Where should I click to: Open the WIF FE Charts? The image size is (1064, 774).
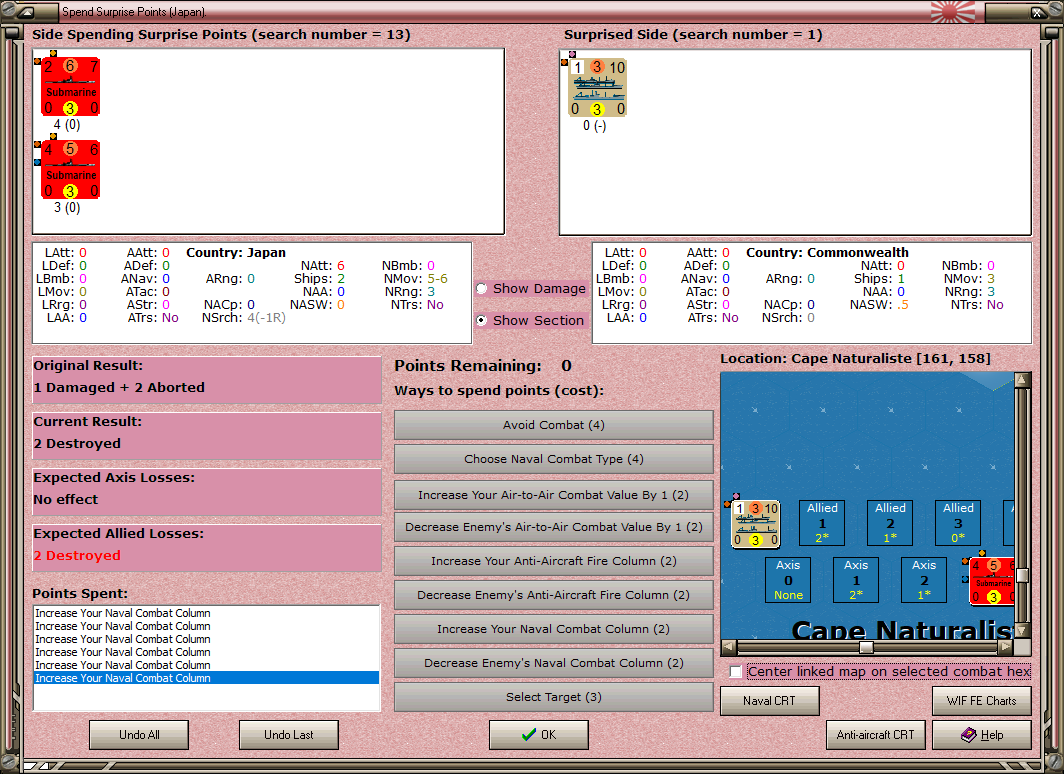[x=982, y=701]
